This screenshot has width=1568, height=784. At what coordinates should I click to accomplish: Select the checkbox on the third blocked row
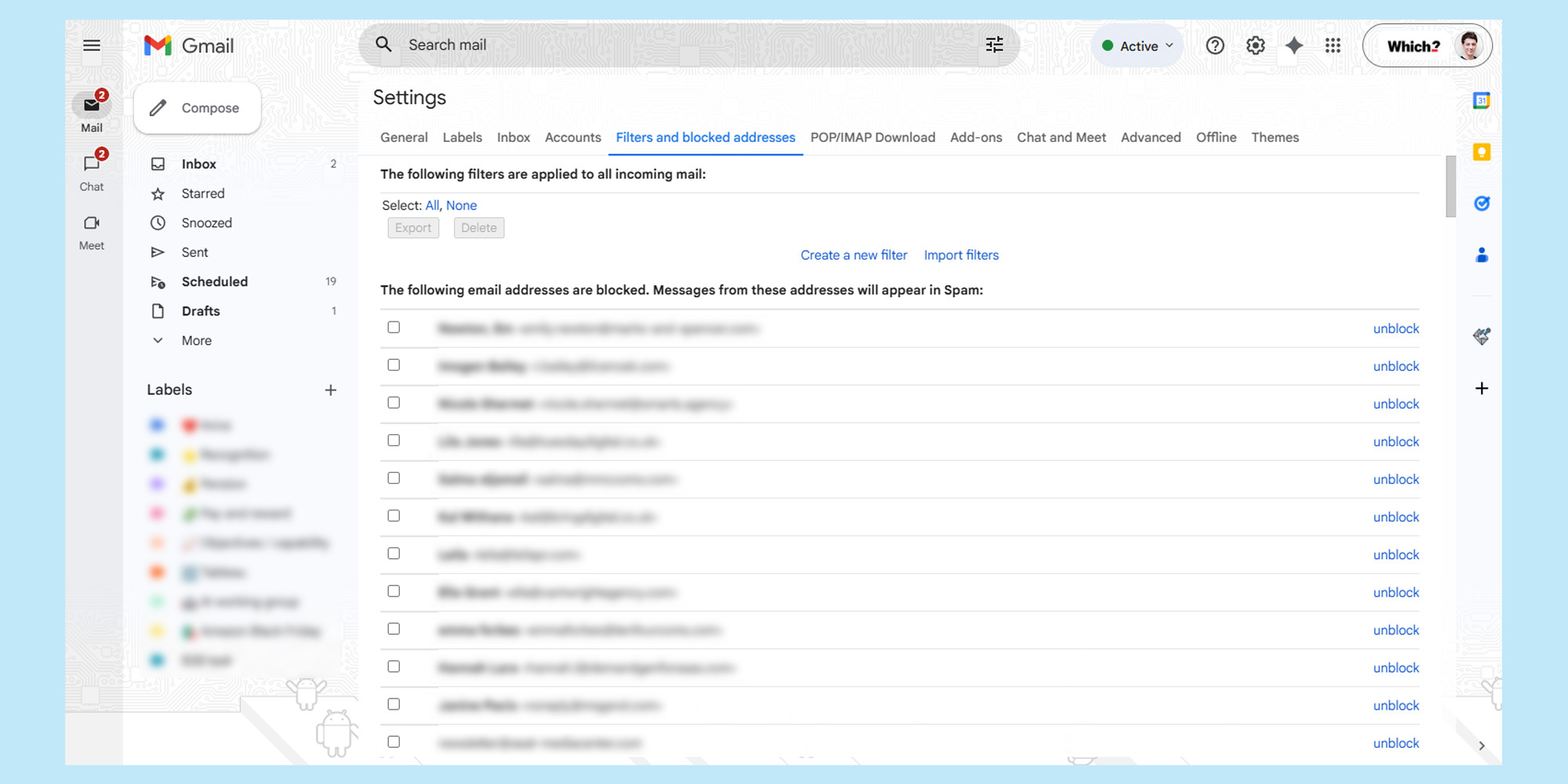point(394,402)
